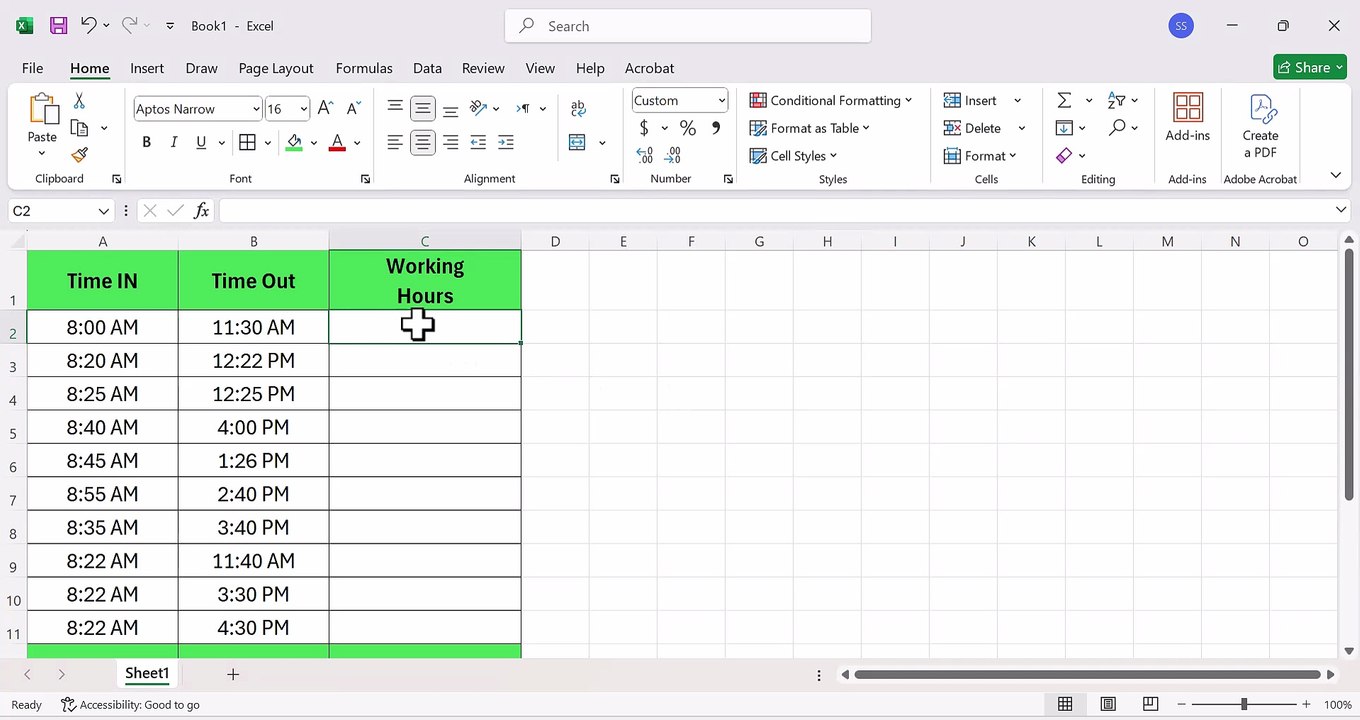This screenshot has width=1360, height=720.
Task: Click the Copy icon in Clipboard group
Action: click(x=79, y=128)
